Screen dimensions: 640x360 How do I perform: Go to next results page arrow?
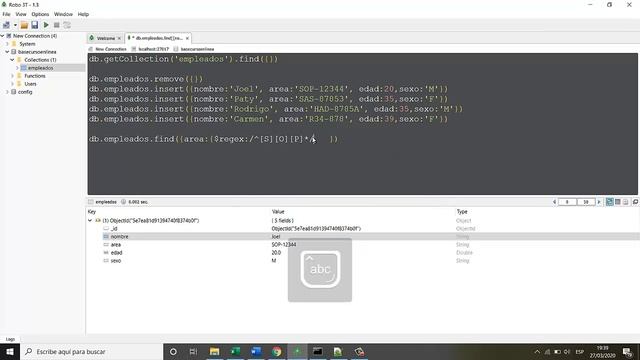[599, 202]
